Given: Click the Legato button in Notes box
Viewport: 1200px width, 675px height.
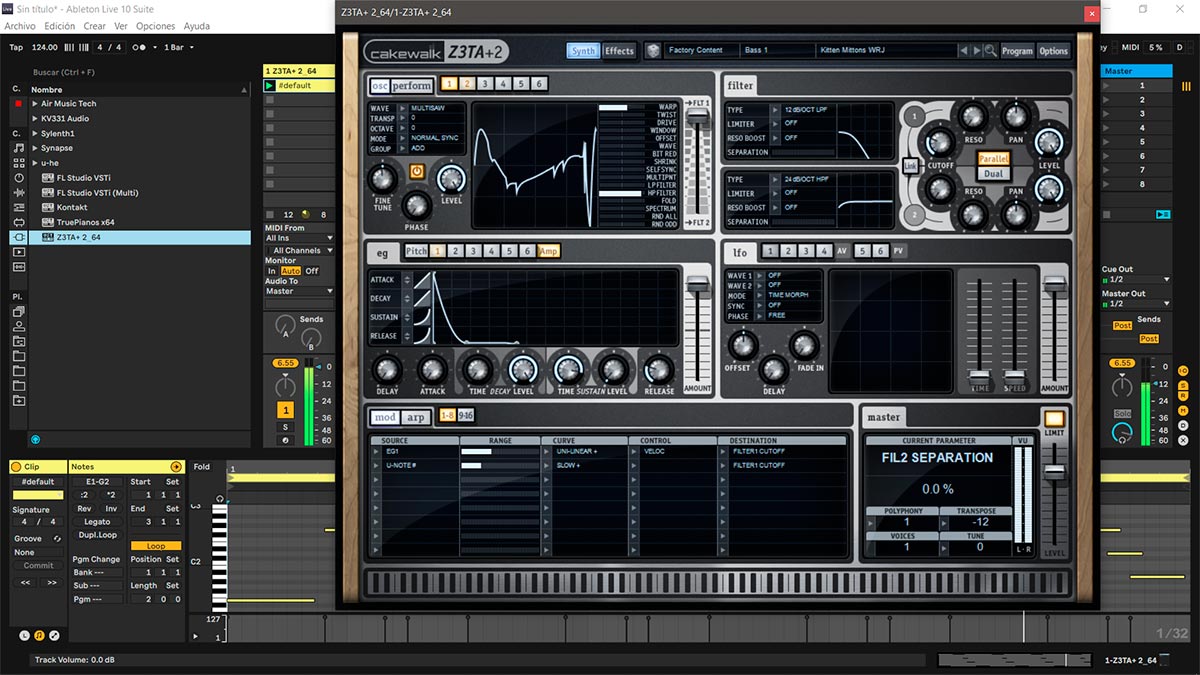Looking at the screenshot, I should point(97,522).
